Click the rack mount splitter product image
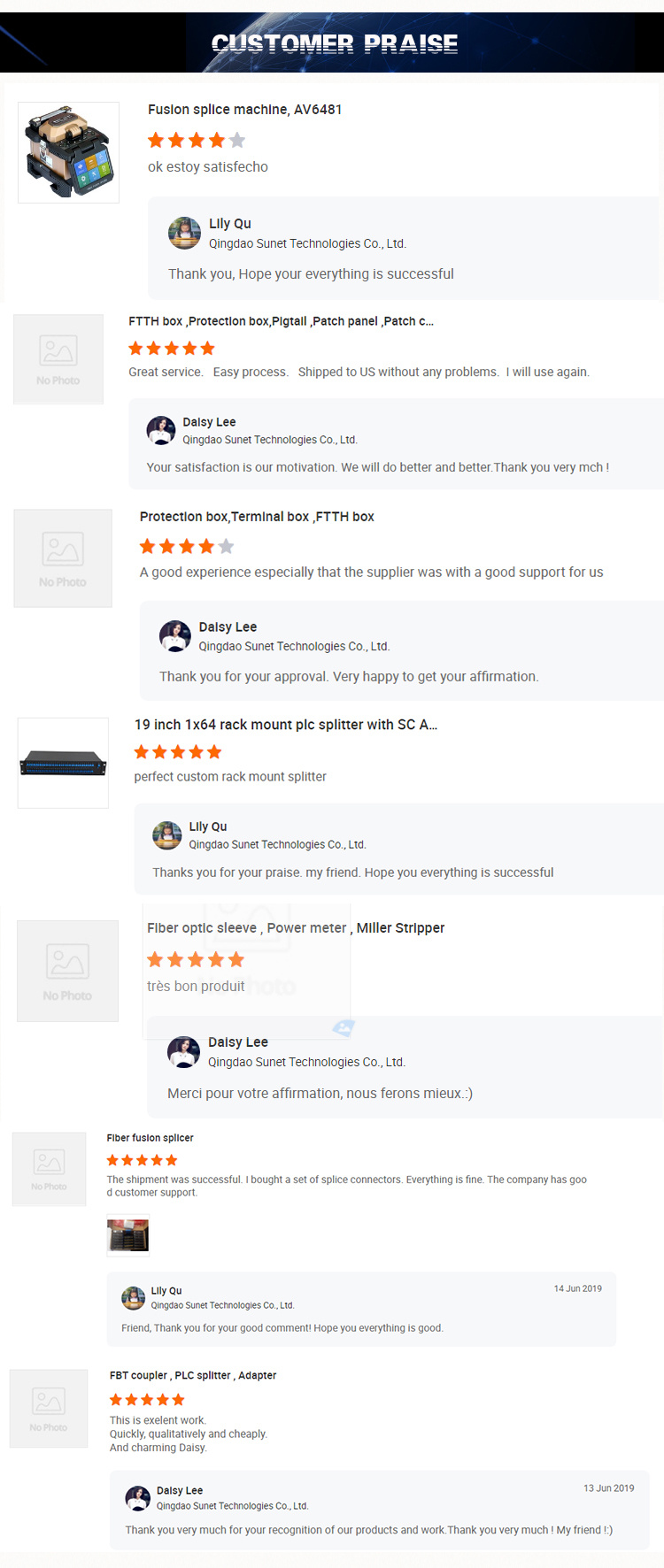 pos(63,763)
